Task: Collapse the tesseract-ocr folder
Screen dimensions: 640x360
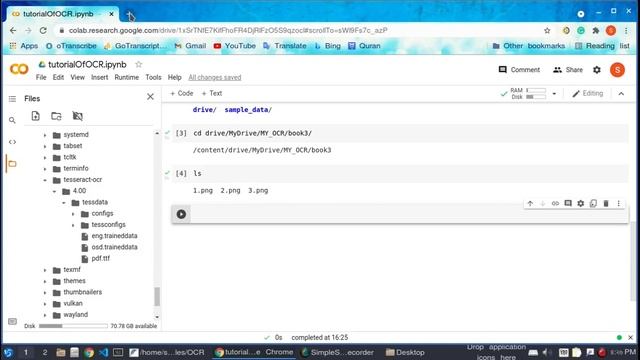Action: coord(45,180)
